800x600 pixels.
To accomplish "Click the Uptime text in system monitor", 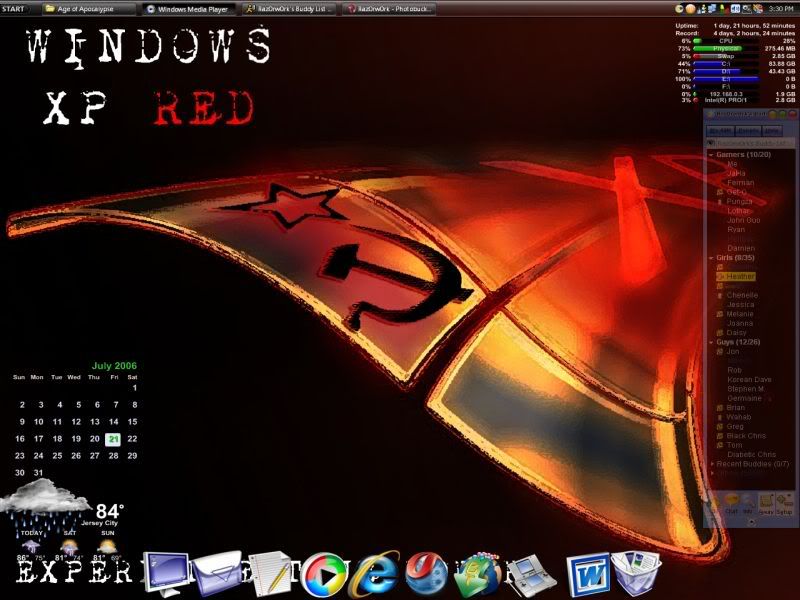I will [x=687, y=26].
